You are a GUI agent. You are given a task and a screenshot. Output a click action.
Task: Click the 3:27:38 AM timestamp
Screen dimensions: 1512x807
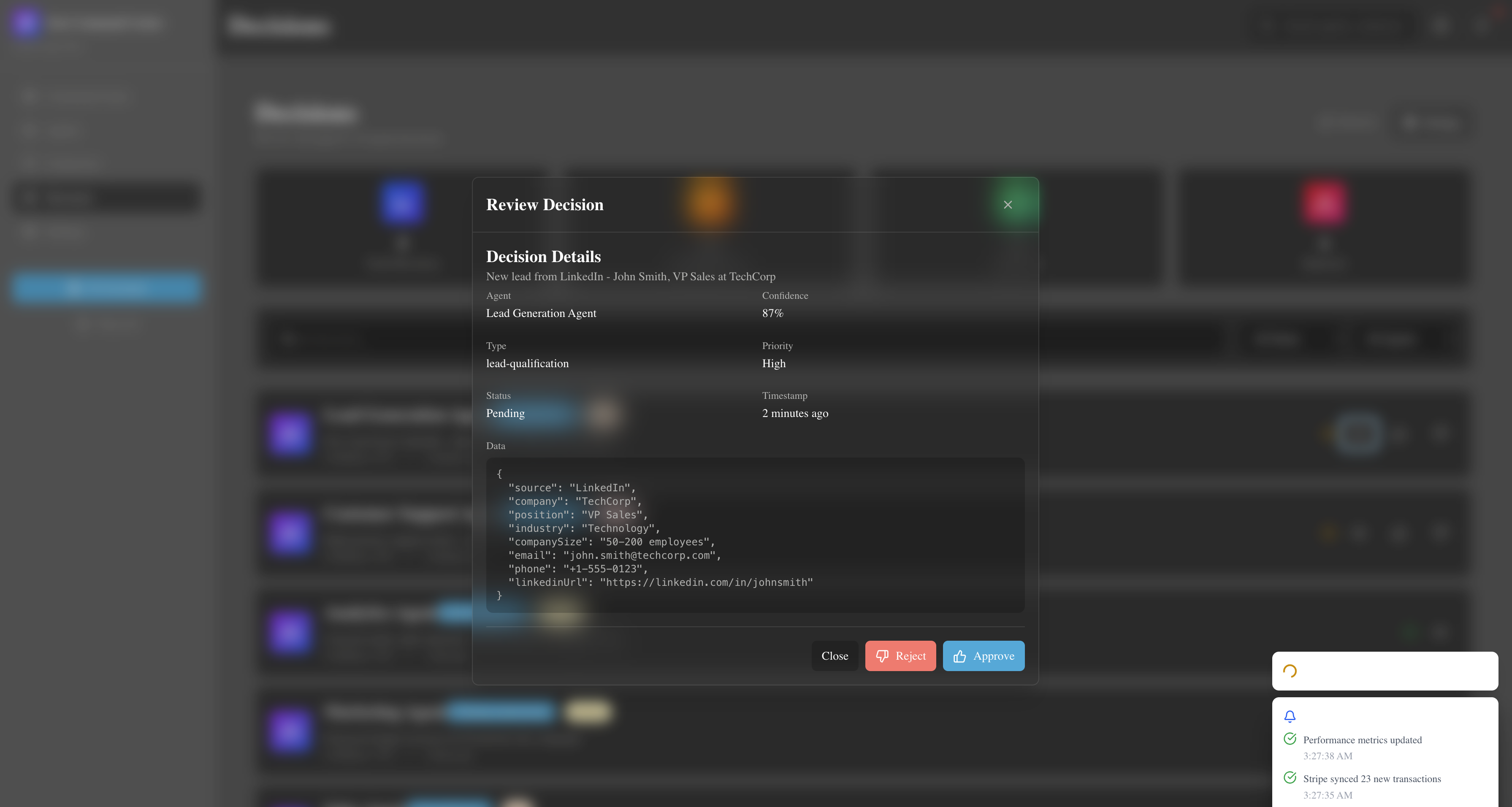(1327, 756)
